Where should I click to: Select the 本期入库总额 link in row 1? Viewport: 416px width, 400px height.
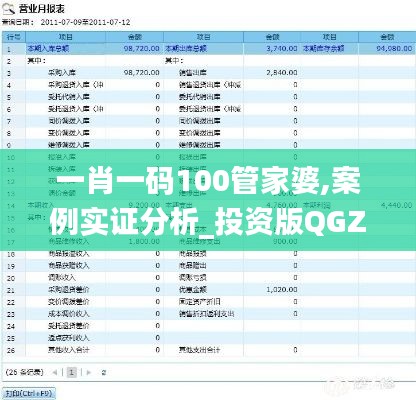(x=48, y=49)
